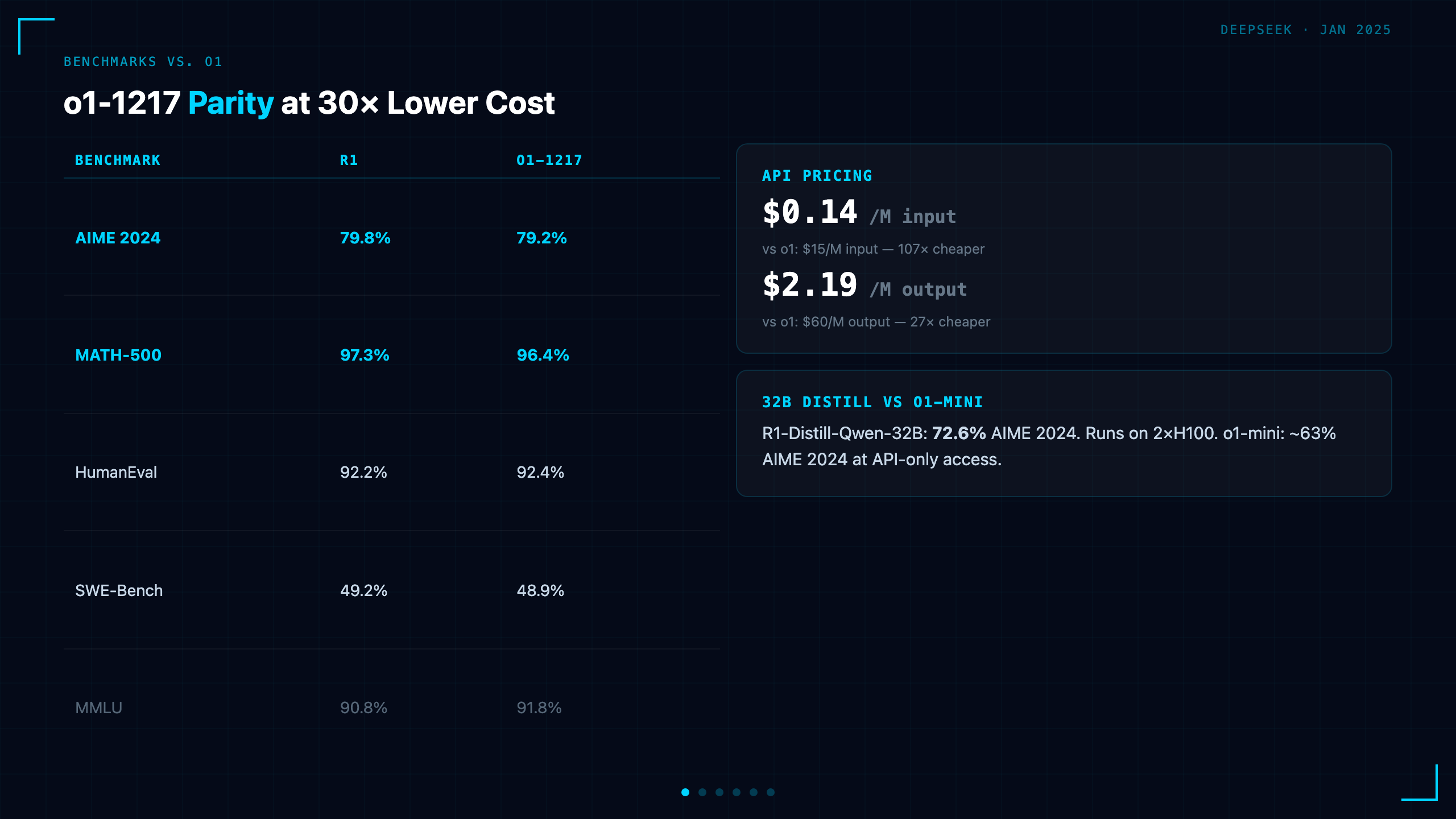
Task: Click the DEEPSEEK · JAN 2025 header text
Action: point(1305,30)
